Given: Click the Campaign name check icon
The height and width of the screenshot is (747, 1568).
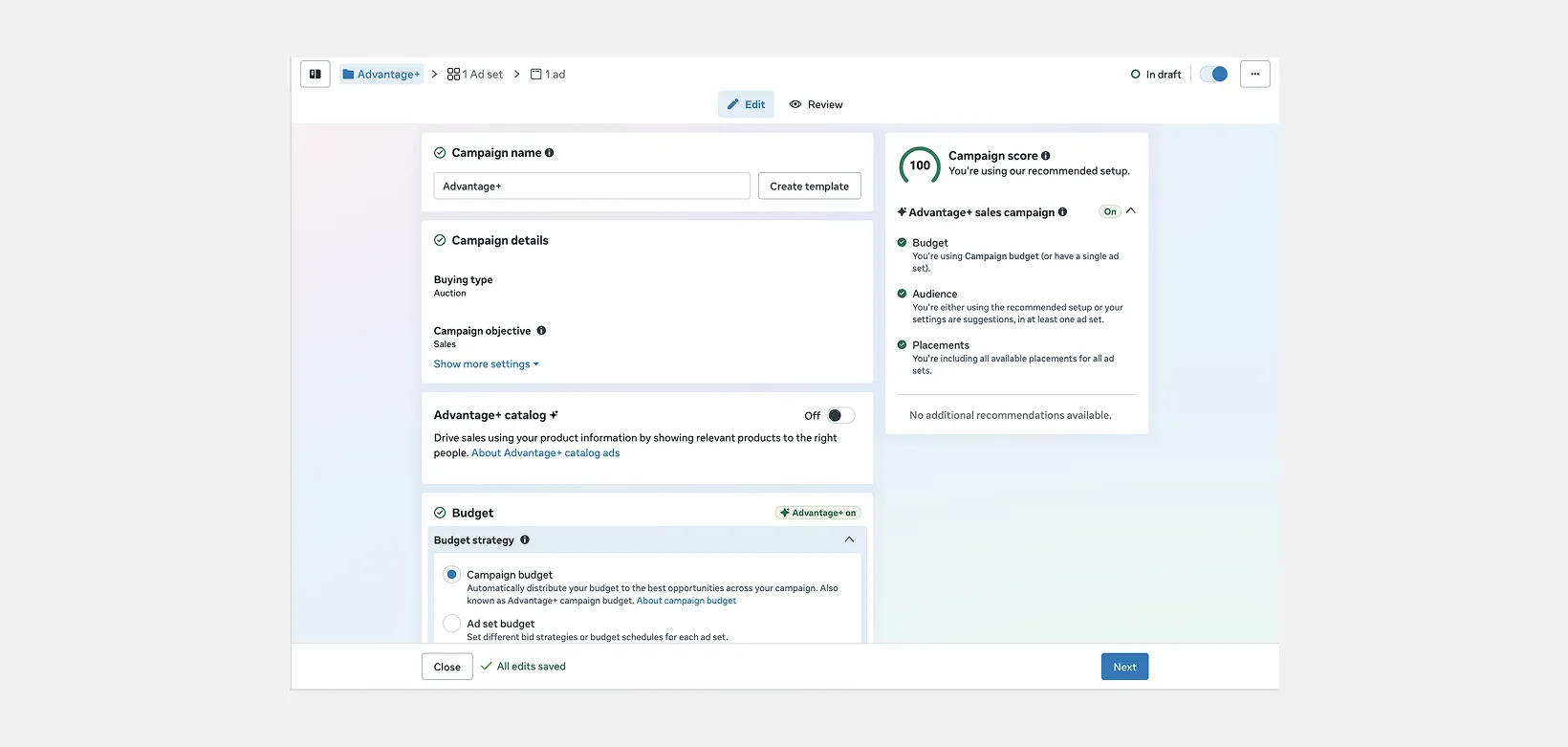Looking at the screenshot, I should (x=440, y=152).
